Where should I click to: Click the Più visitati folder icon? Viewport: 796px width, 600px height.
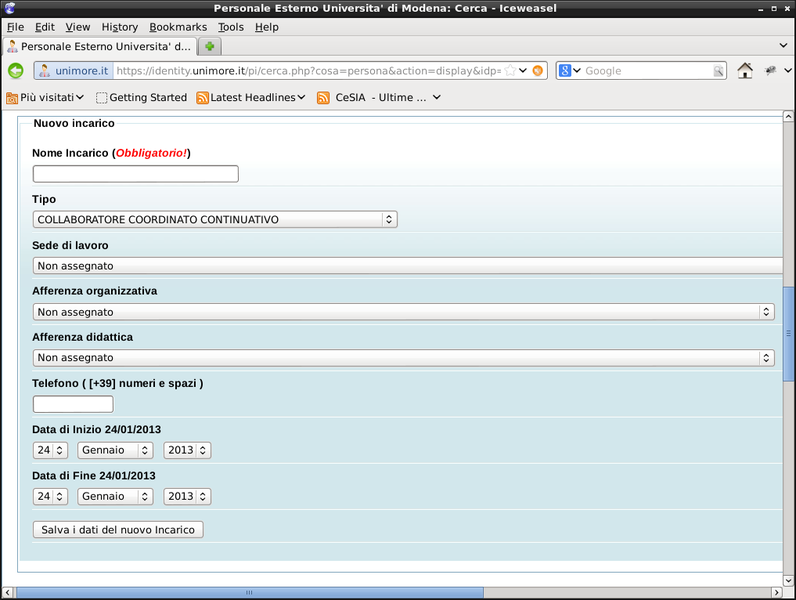click(x=12, y=97)
